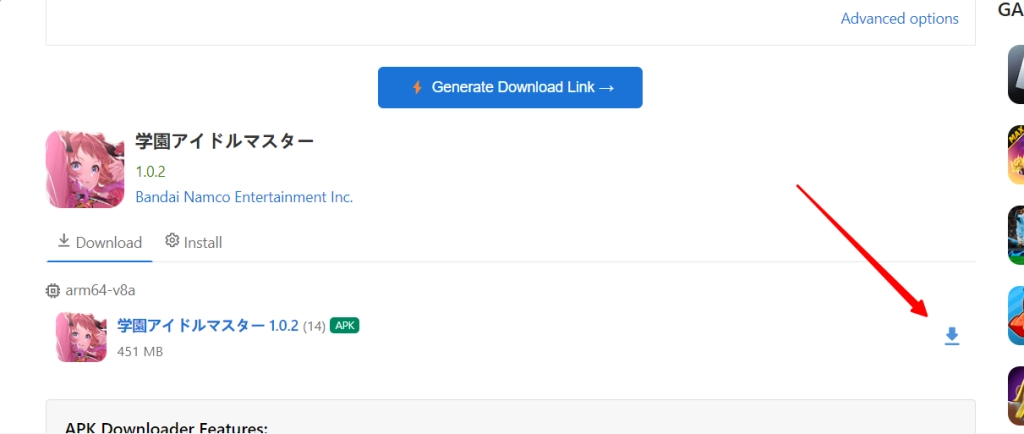
Task: Click the 学園アイドルマスター 1.0.2 file link
Action: (x=208, y=326)
